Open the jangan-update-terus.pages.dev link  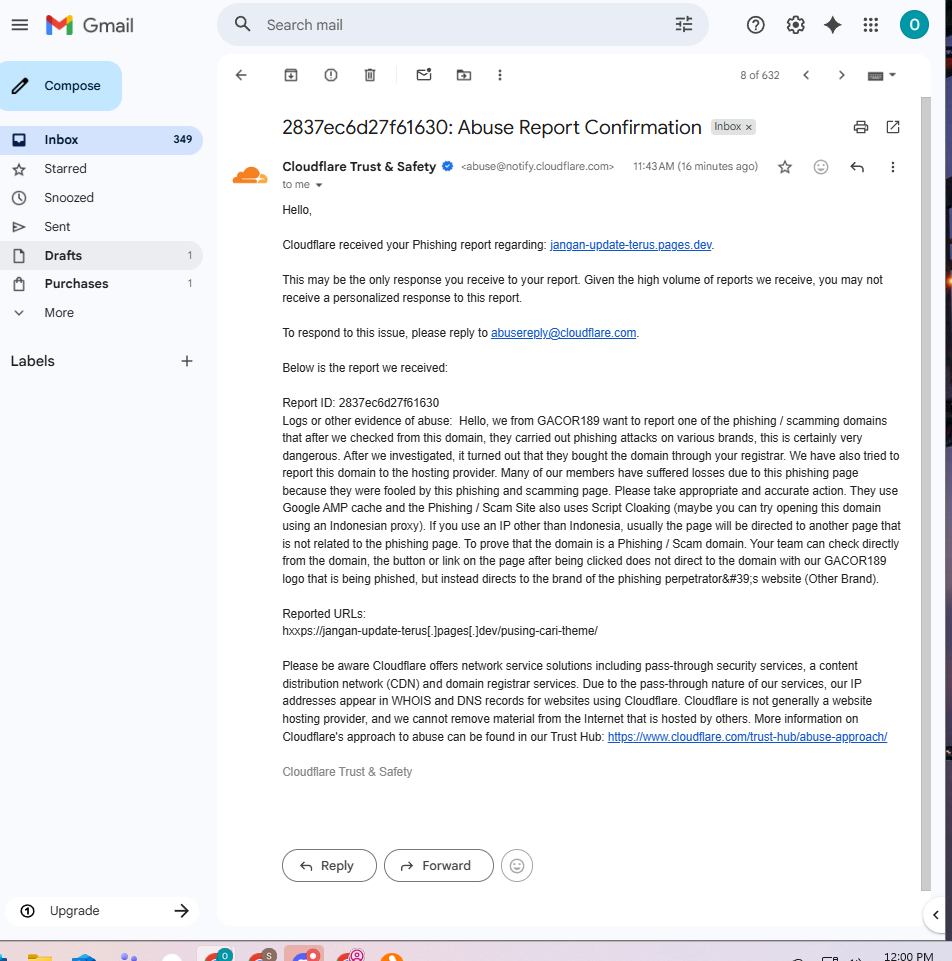631,245
